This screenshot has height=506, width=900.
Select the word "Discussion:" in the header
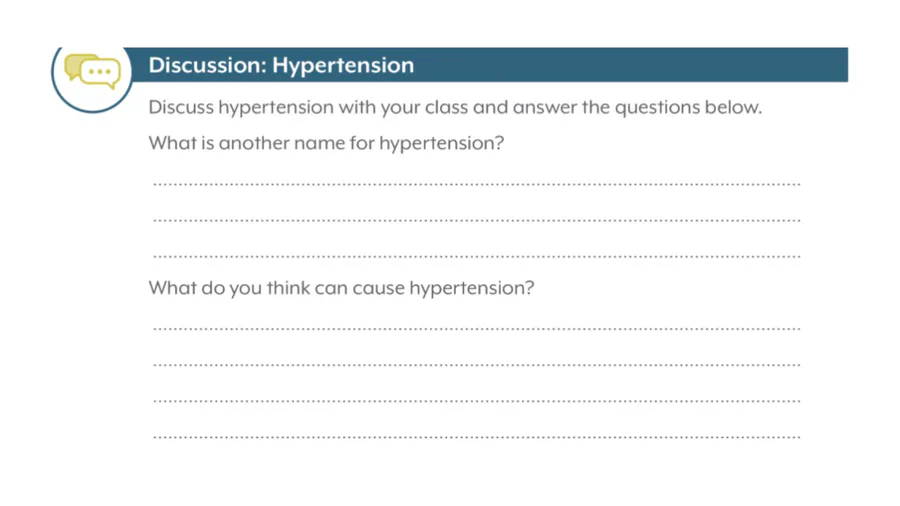tap(208, 65)
